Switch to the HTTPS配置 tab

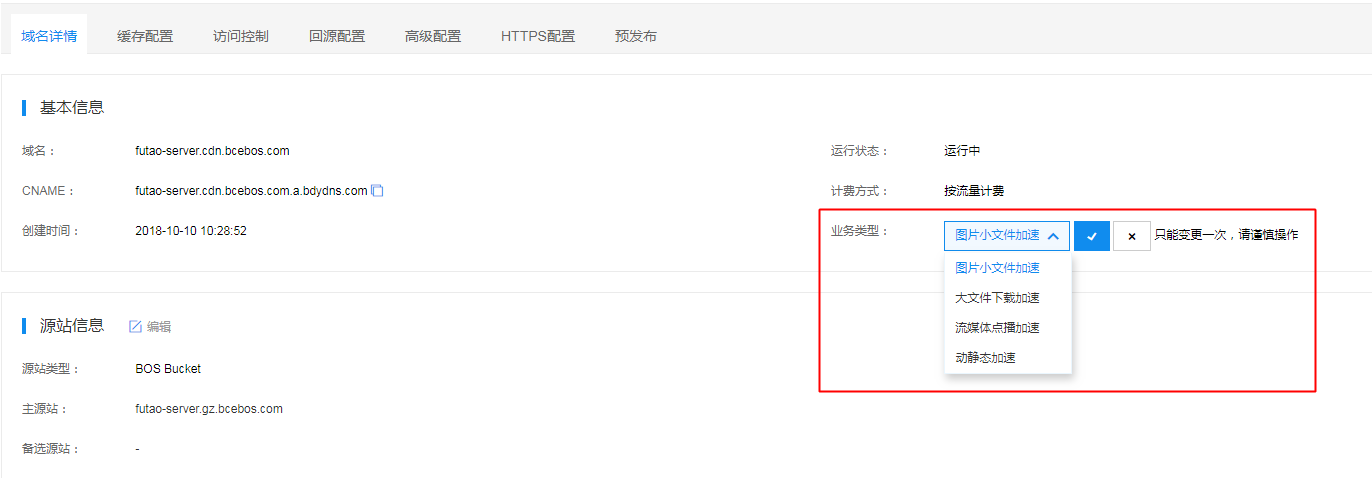[538, 36]
